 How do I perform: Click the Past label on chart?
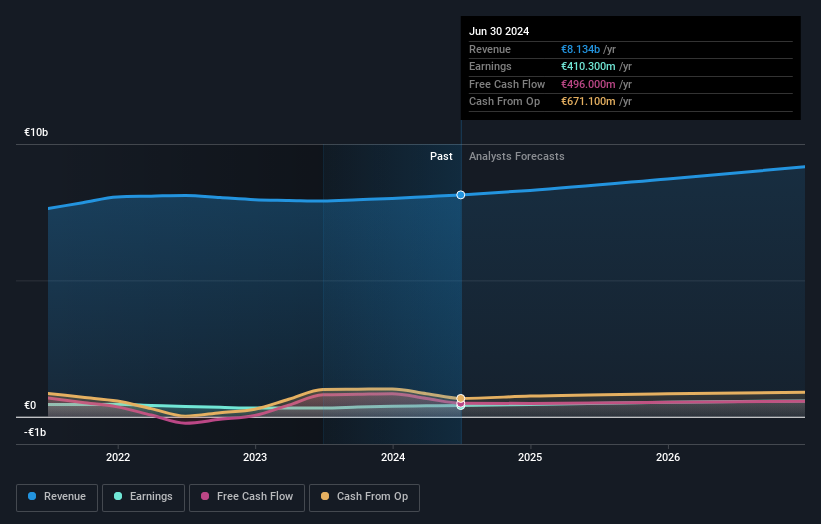pos(441,156)
